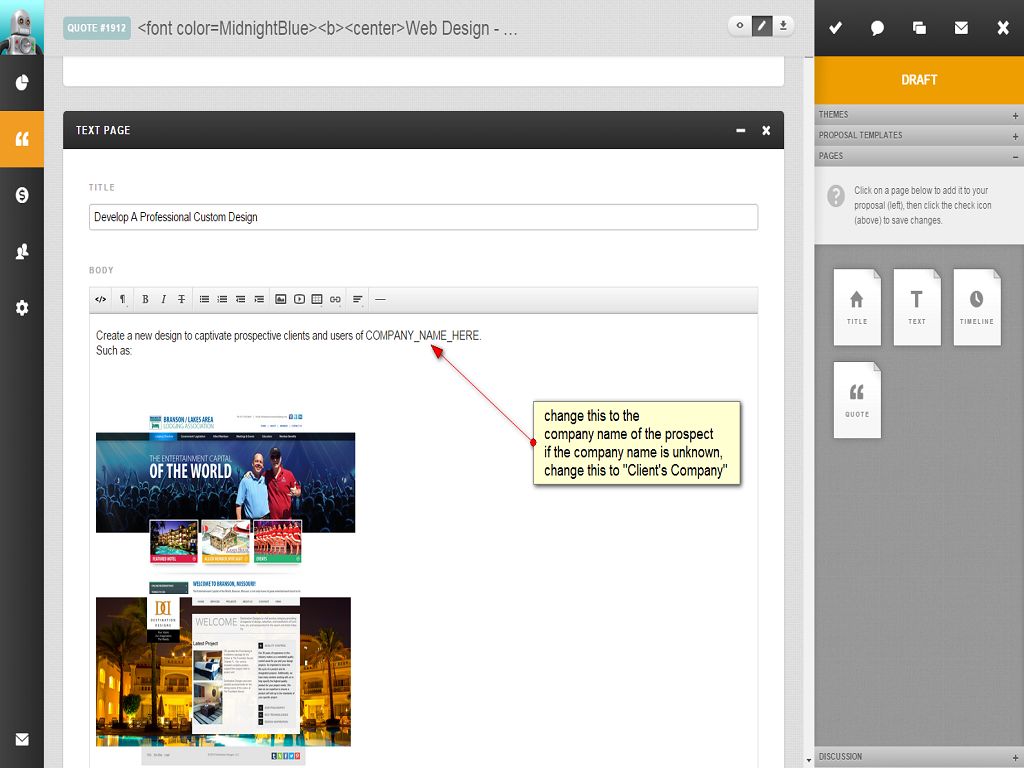The height and width of the screenshot is (768, 1024).
Task: Click the Title input field
Action: point(423,217)
